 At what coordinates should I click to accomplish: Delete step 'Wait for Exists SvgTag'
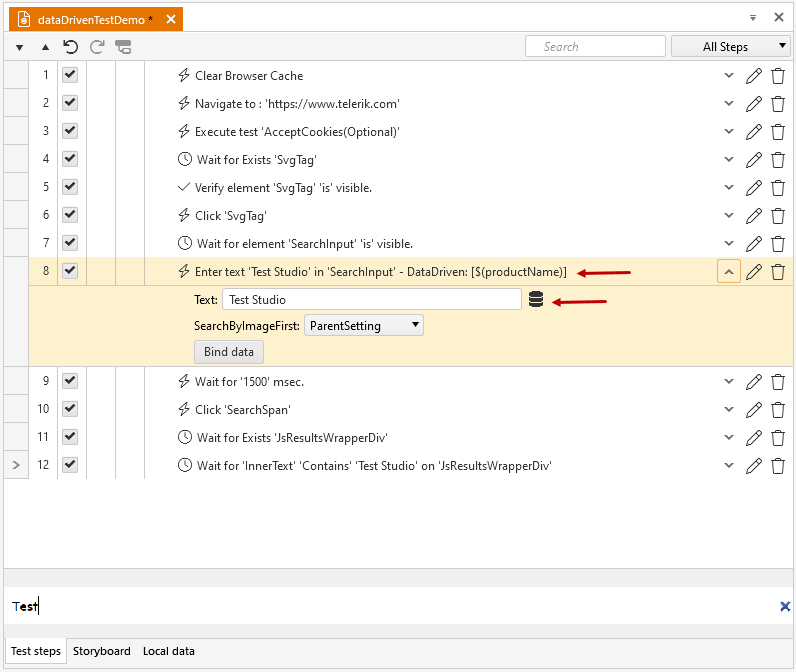click(x=778, y=160)
